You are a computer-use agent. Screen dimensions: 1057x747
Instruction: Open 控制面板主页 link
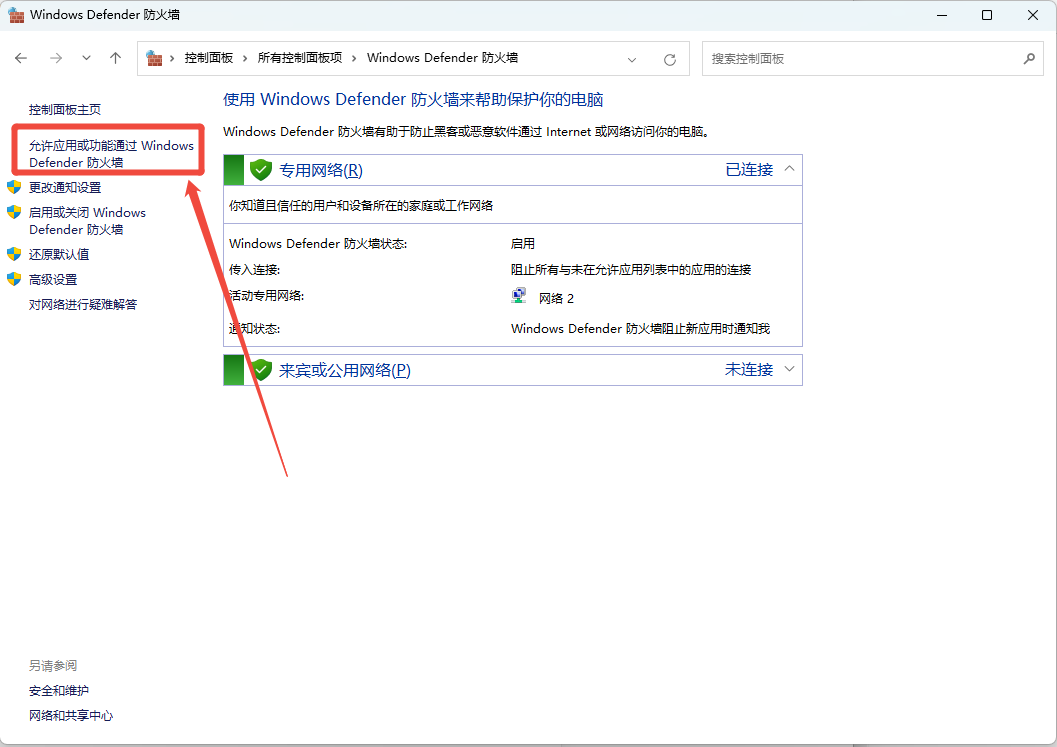[x=65, y=109]
